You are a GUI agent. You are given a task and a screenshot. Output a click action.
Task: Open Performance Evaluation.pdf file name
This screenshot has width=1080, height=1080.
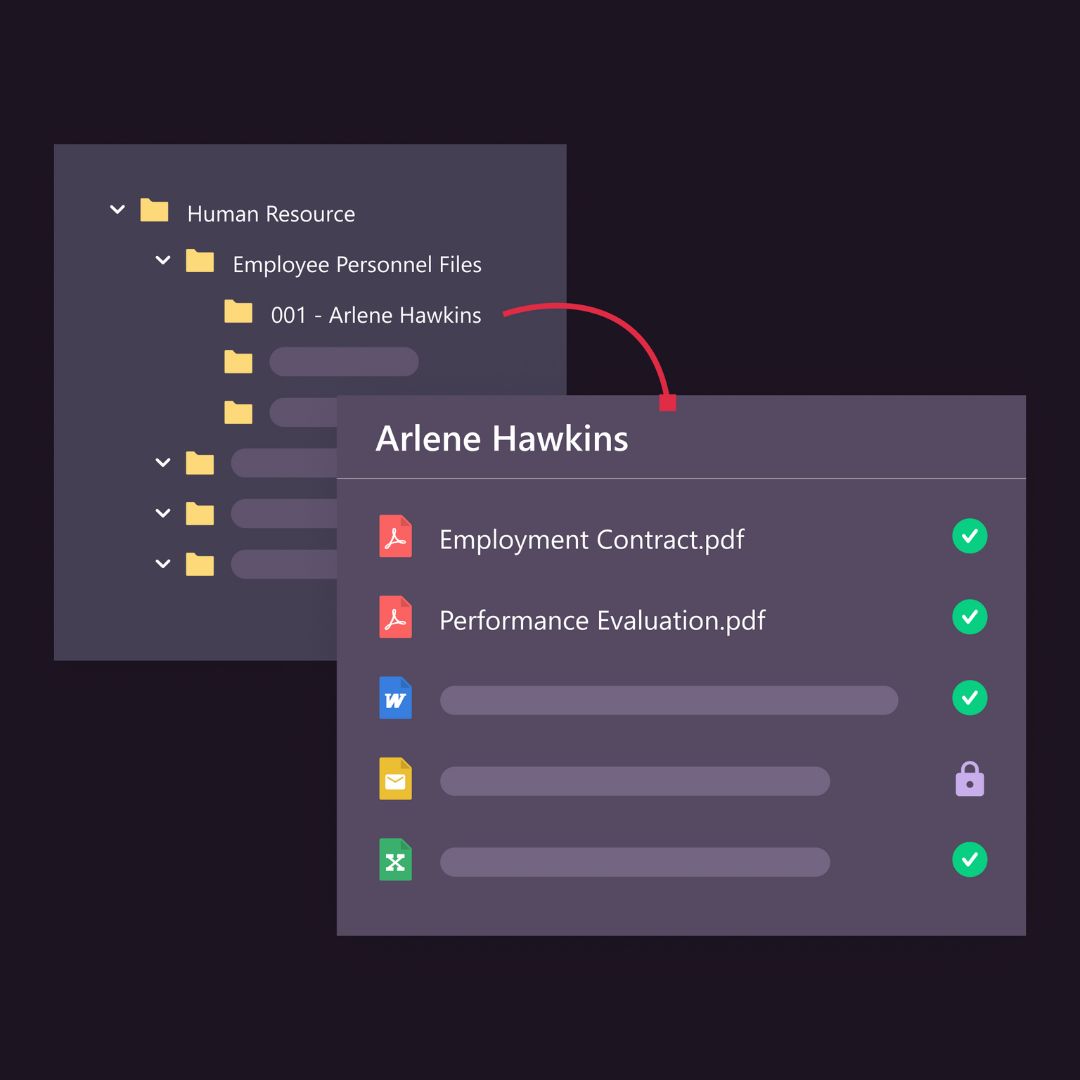pyautogui.click(x=602, y=621)
